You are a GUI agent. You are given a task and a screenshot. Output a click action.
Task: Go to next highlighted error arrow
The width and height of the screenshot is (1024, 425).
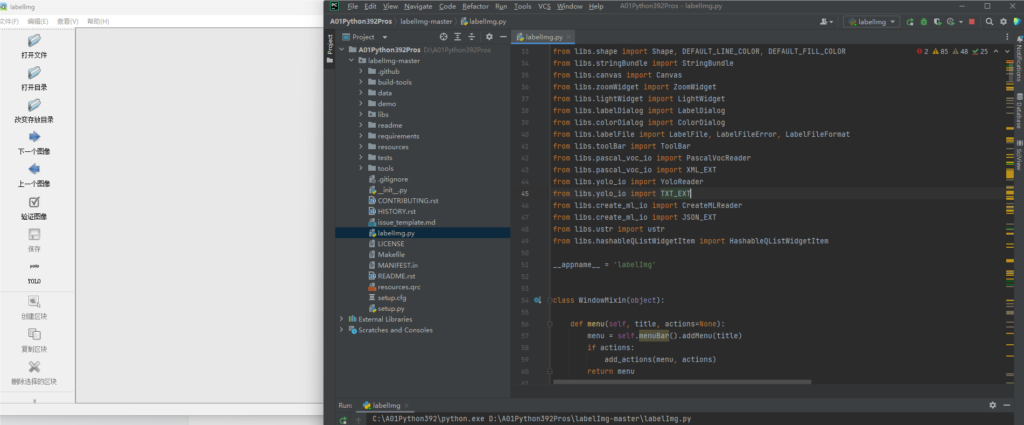click(1006, 51)
